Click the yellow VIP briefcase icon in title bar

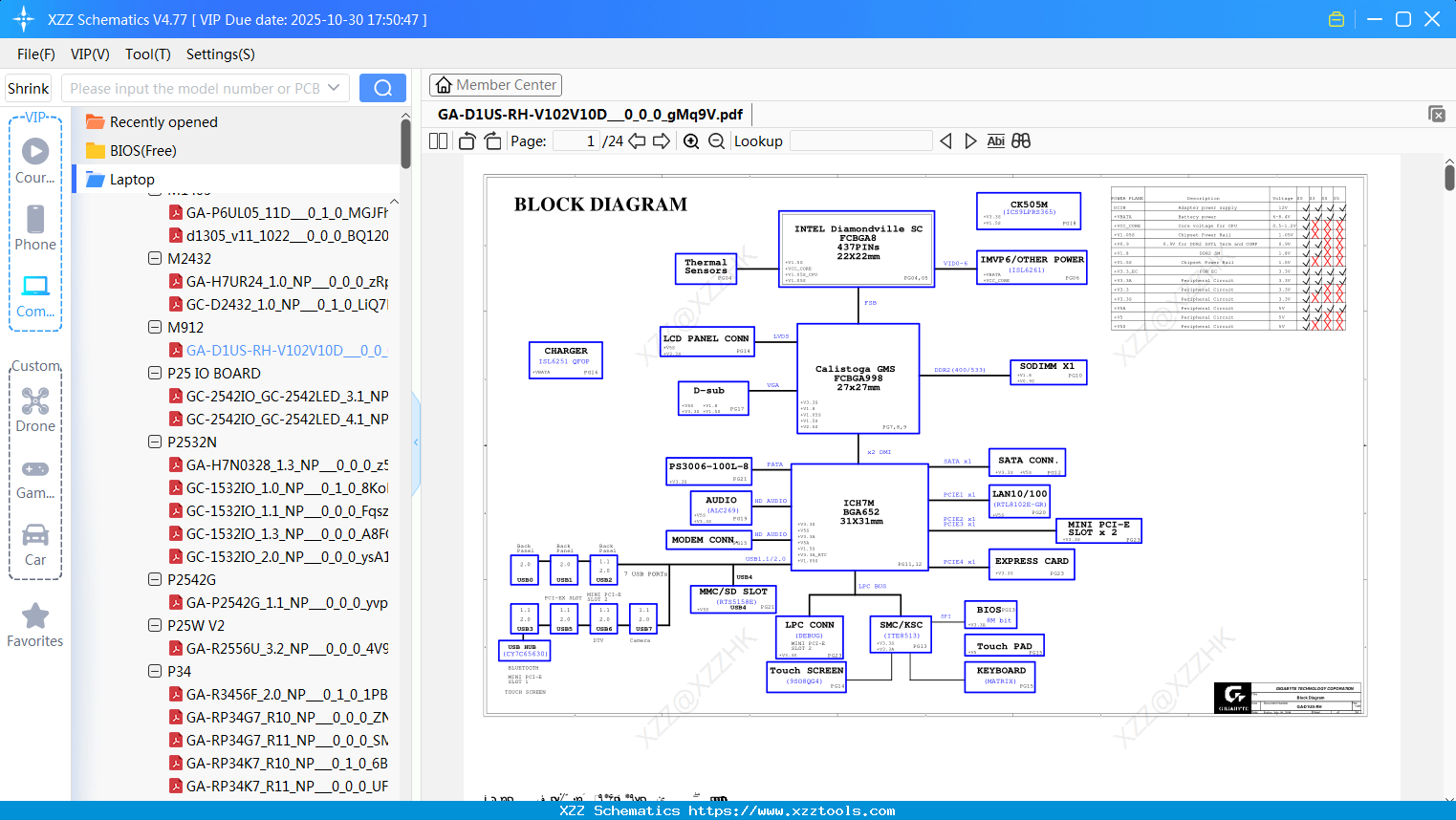1336,19
